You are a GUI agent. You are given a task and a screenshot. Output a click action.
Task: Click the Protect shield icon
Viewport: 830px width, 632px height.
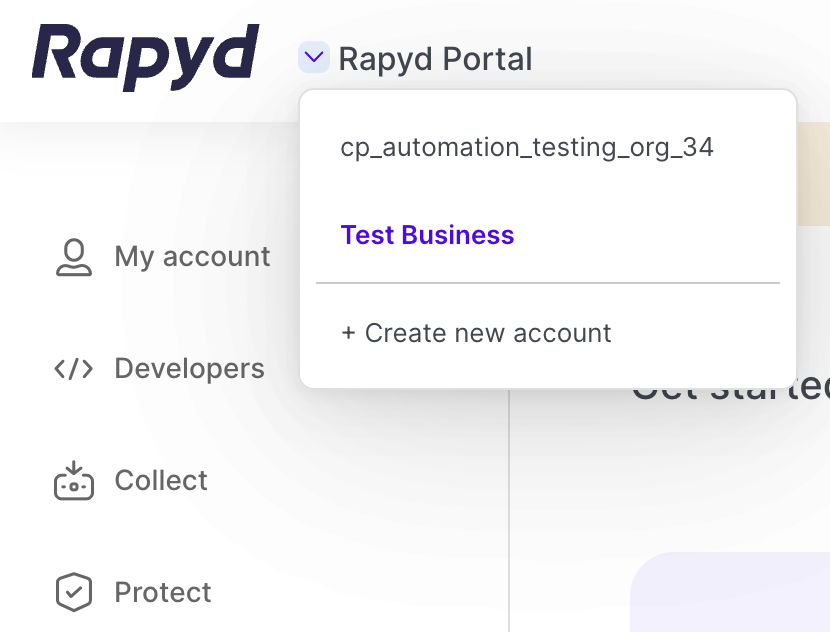pyautogui.click(x=73, y=592)
